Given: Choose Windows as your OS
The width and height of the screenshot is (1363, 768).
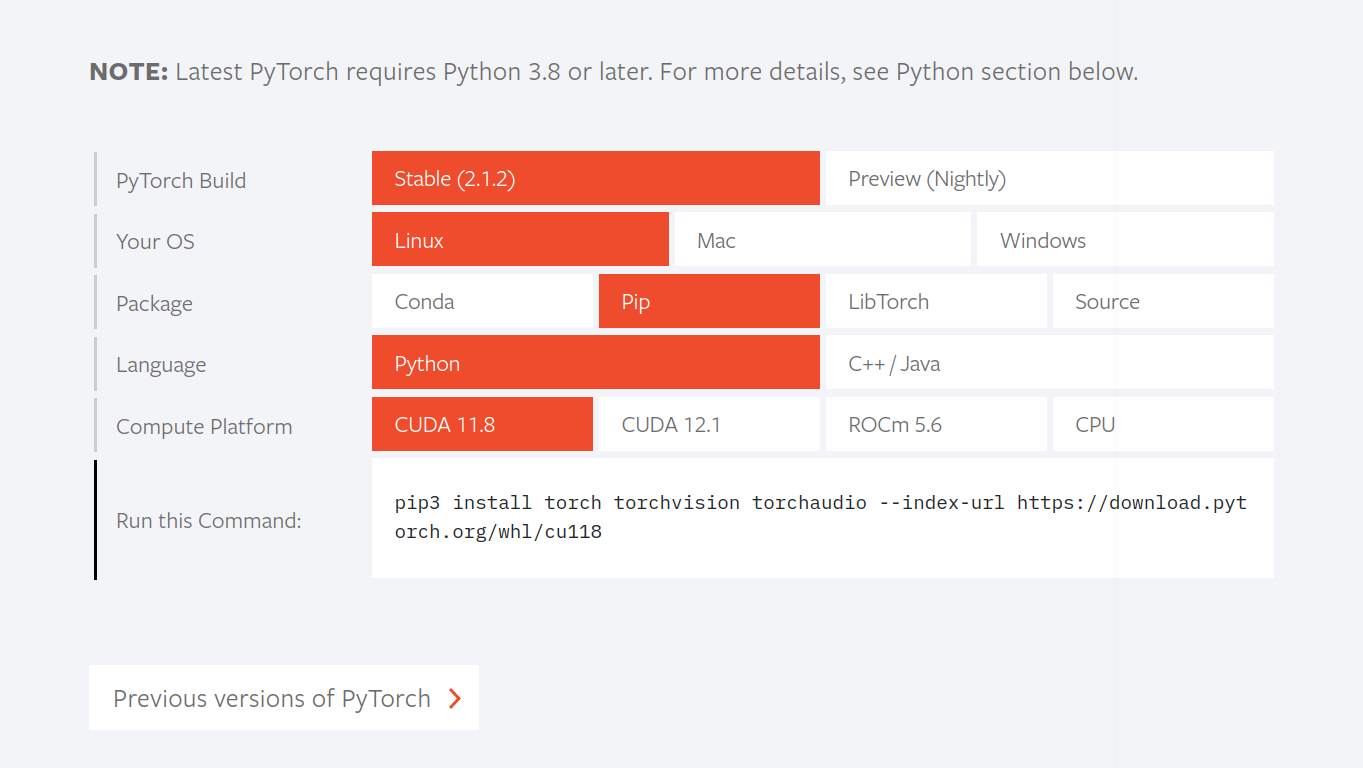Looking at the screenshot, I should (1125, 240).
